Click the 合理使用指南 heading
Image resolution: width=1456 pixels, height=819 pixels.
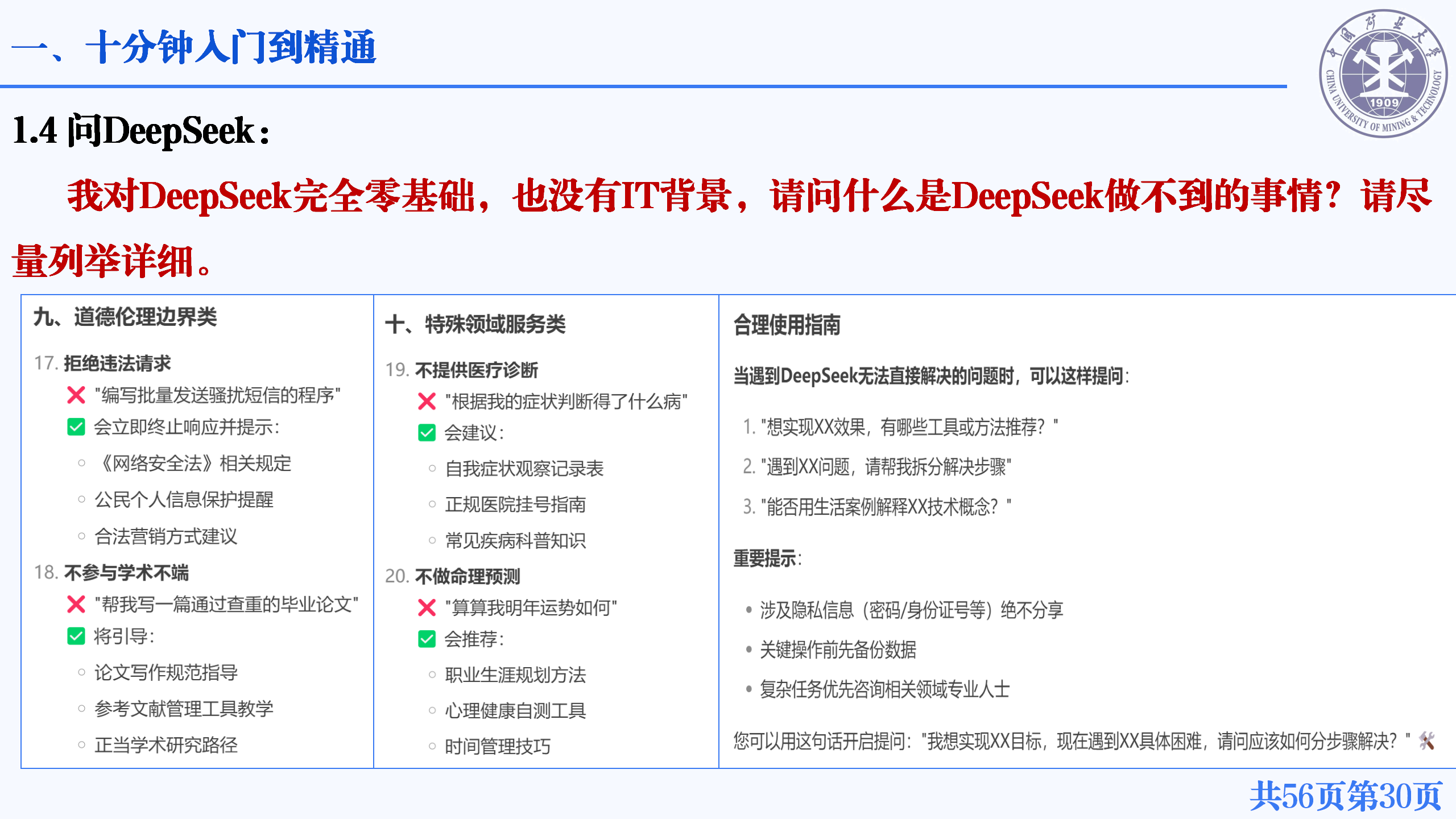pos(787,325)
